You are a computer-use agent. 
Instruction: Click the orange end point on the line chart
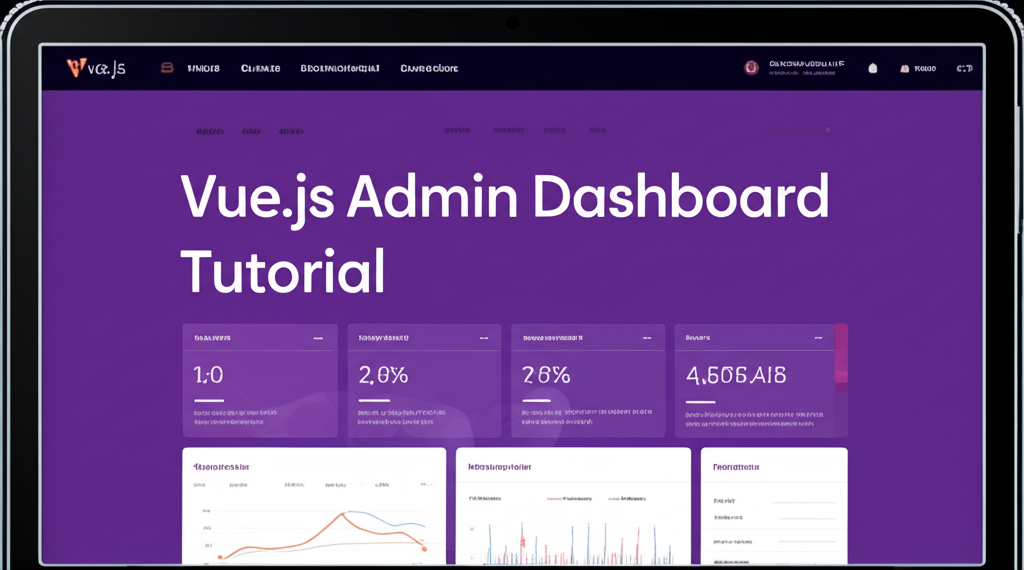click(x=424, y=549)
